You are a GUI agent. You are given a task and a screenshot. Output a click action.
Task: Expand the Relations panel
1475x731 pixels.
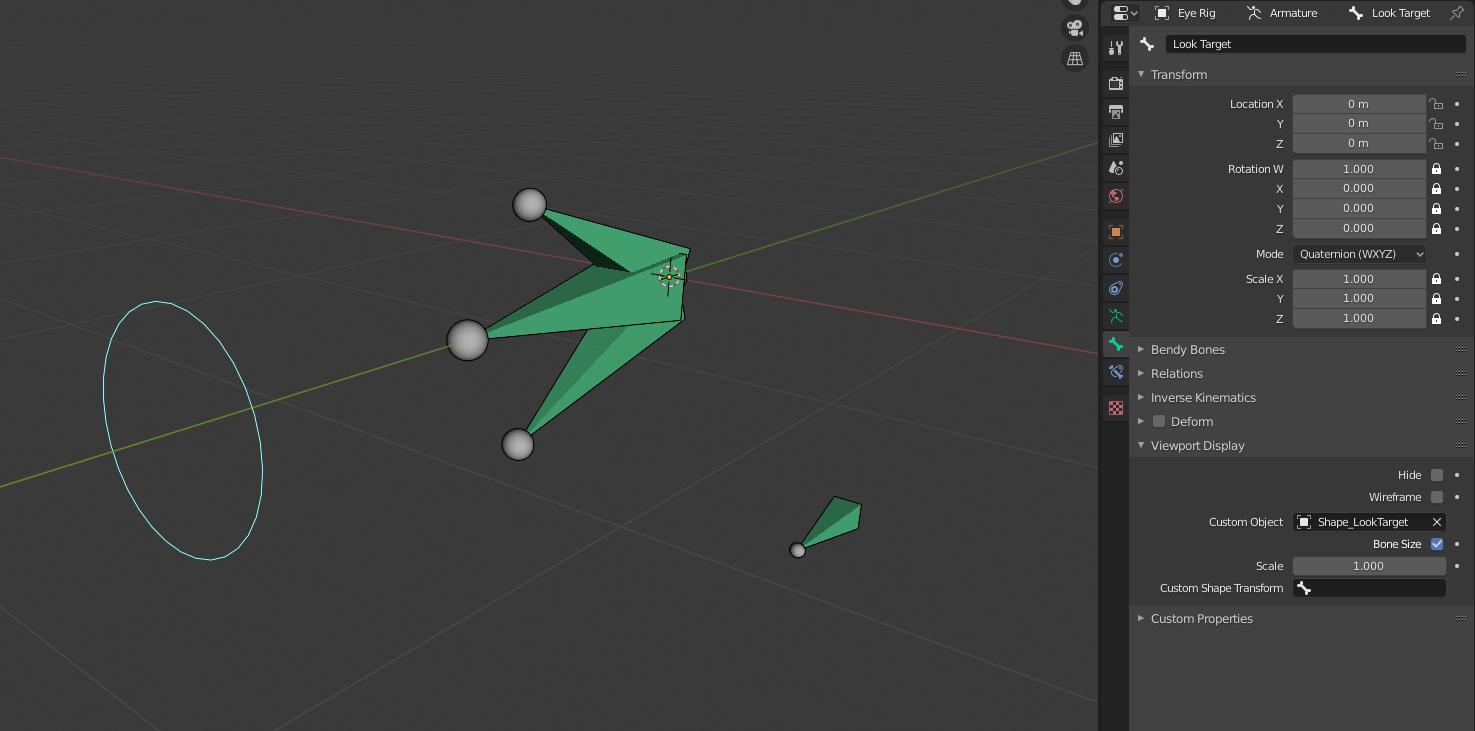point(1141,373)
